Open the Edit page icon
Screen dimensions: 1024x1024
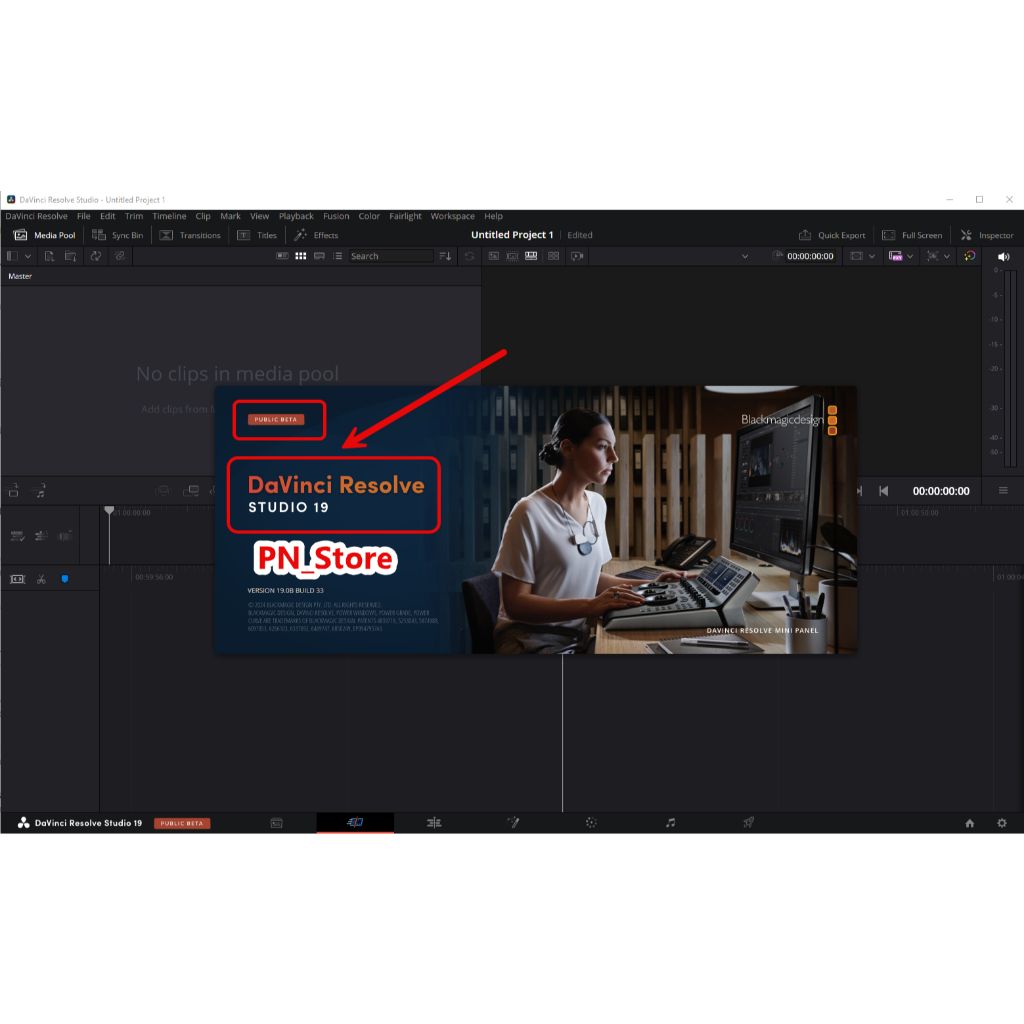click(x=434, y=823)
